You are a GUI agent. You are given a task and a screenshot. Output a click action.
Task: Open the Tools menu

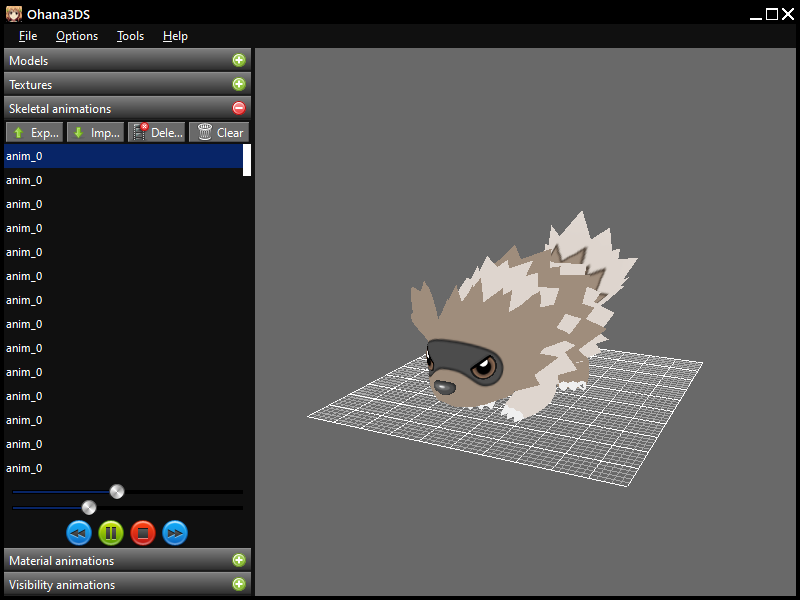pyautogui.click(x=130, y=36)
